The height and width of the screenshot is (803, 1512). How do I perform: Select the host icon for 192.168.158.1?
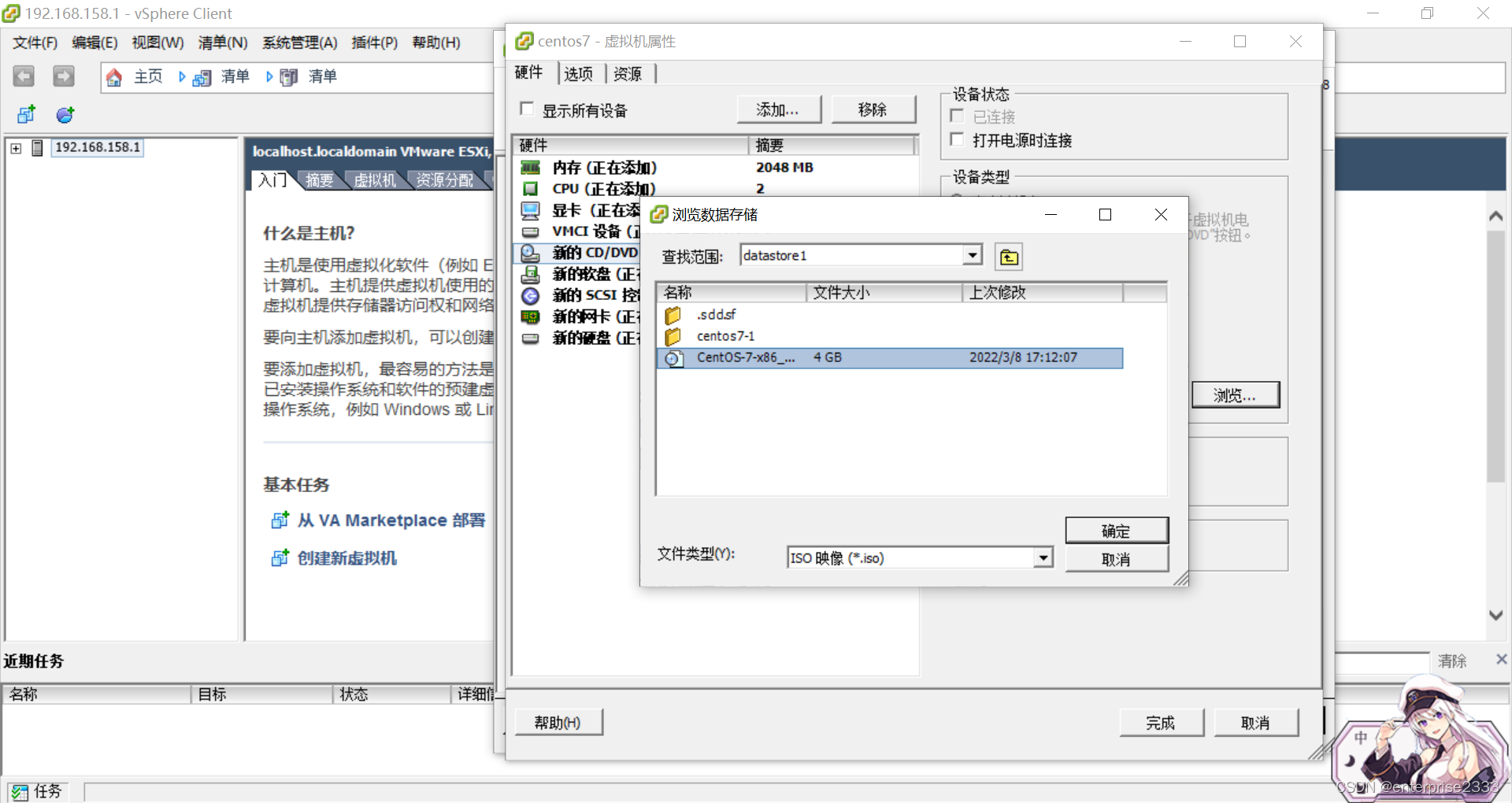37,147
